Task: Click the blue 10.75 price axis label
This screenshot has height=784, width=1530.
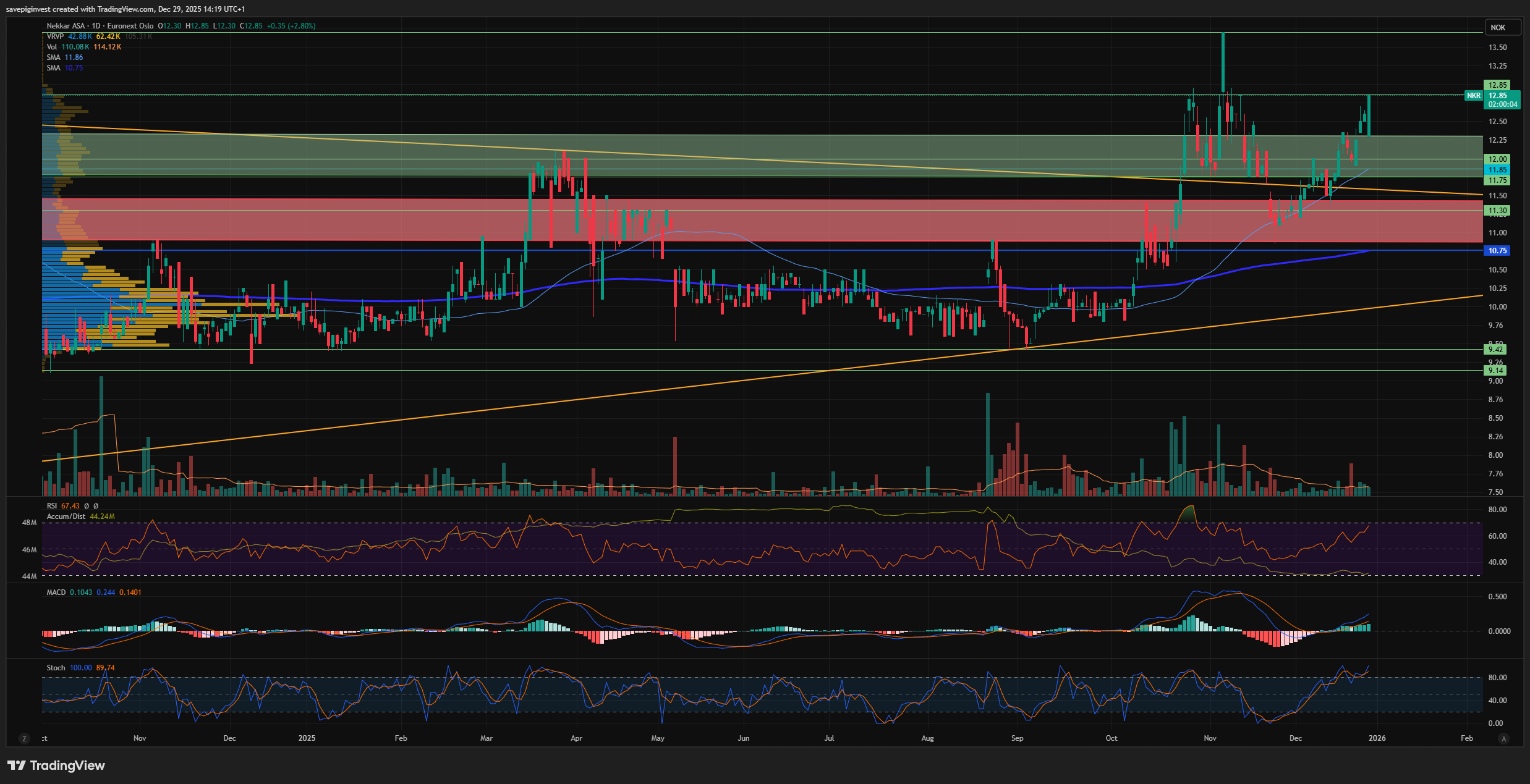Action: (1497, 251)
